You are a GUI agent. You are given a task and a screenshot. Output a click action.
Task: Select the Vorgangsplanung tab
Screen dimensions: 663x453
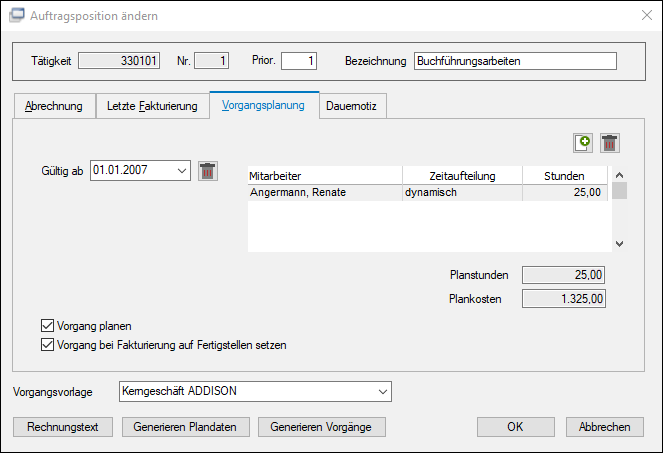[263, 105]
